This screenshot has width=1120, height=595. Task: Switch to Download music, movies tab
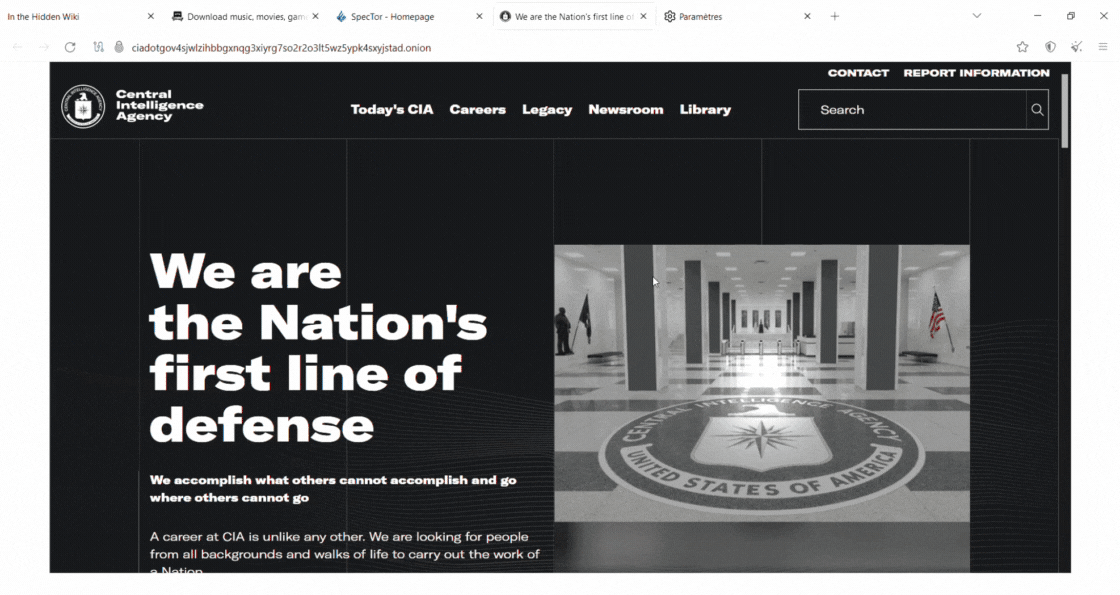pos(246,16)
